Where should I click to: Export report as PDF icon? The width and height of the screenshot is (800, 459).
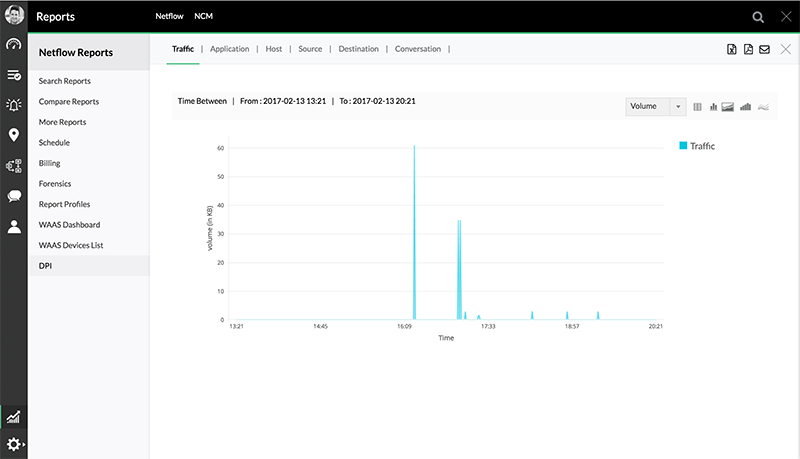(748, 49)
